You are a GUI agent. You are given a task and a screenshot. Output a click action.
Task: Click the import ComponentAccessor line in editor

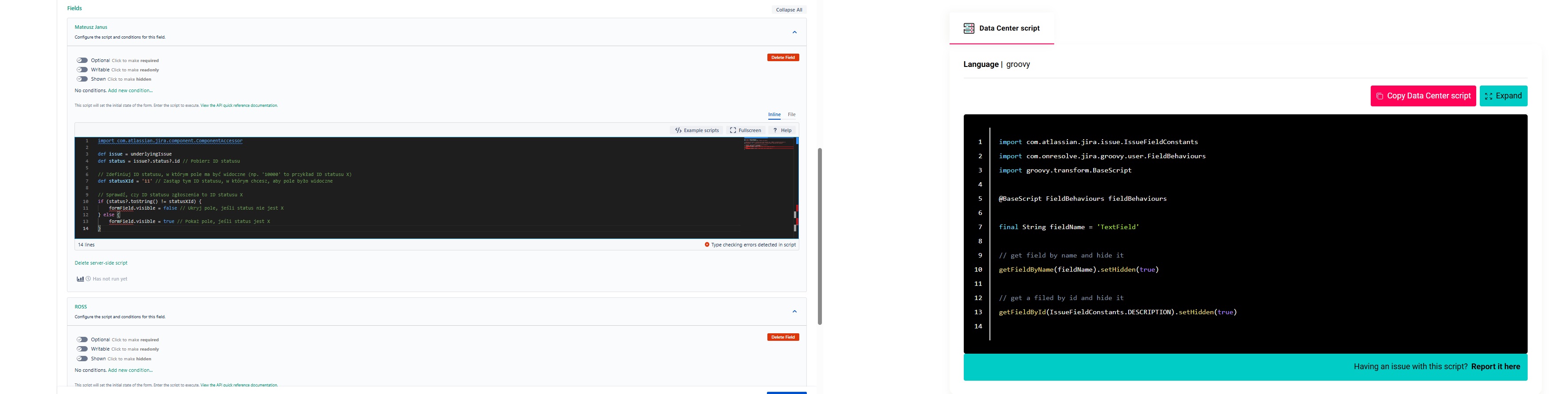[170, 140]
